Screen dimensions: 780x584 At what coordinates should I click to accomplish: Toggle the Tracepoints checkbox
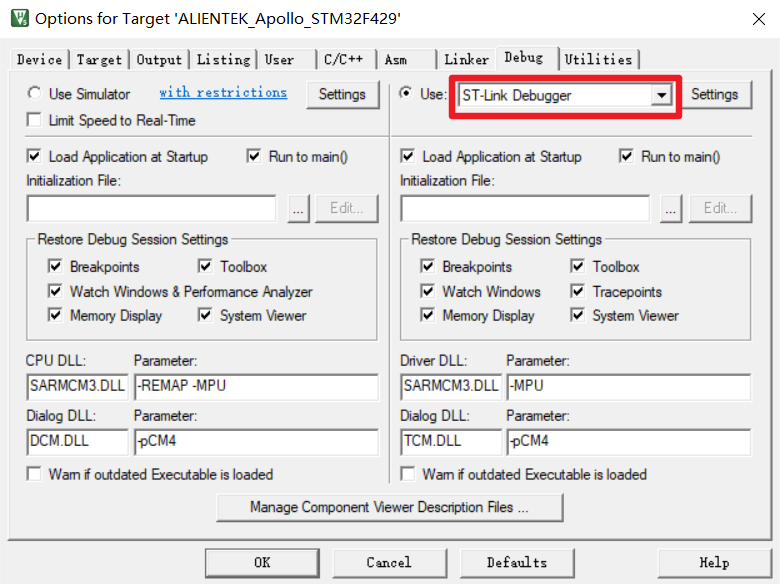(578, 291)
